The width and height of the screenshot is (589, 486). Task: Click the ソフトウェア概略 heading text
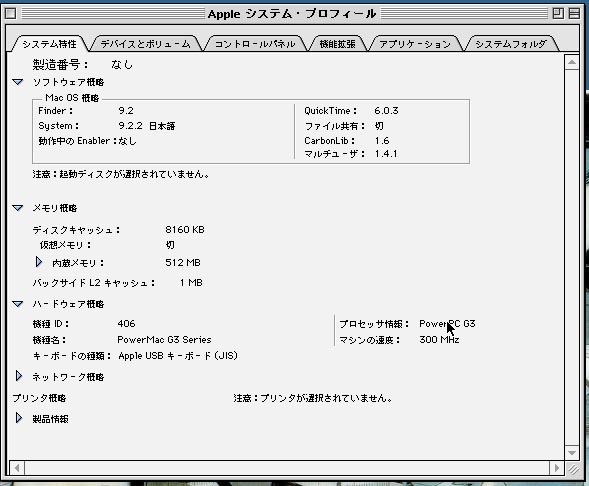[x=68, y=82]
